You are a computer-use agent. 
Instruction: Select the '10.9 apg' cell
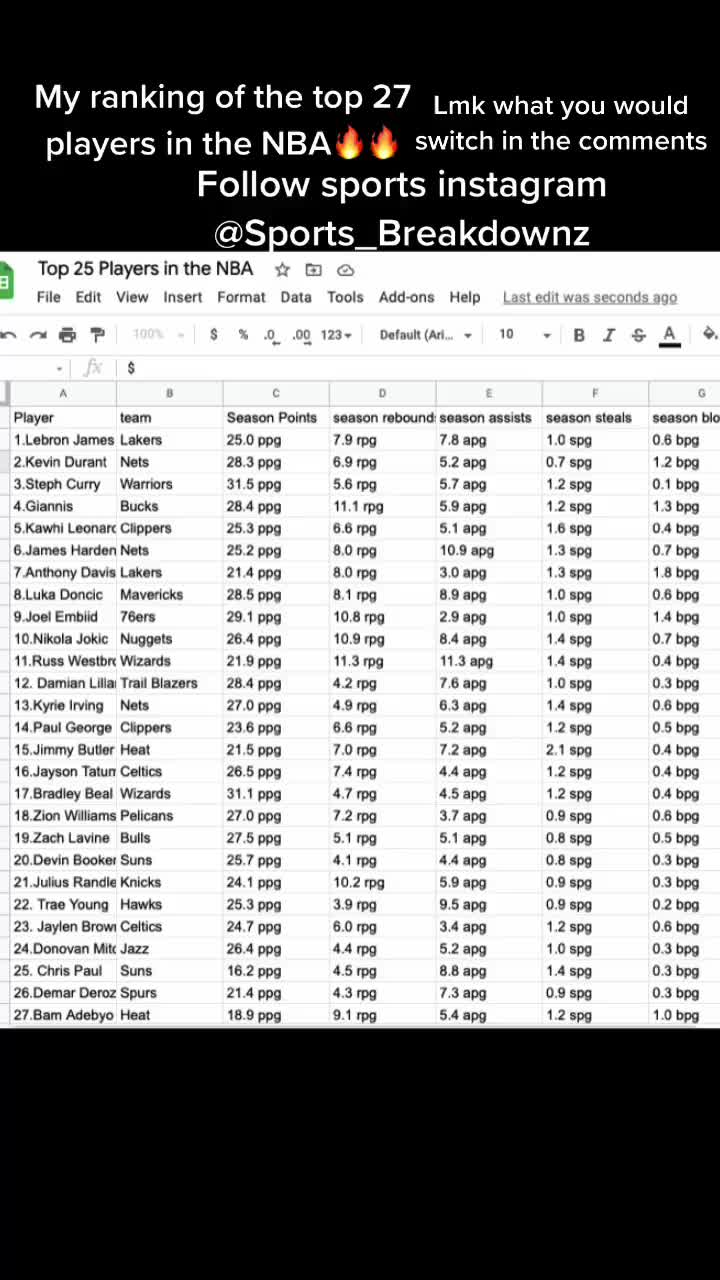point(489,550)
